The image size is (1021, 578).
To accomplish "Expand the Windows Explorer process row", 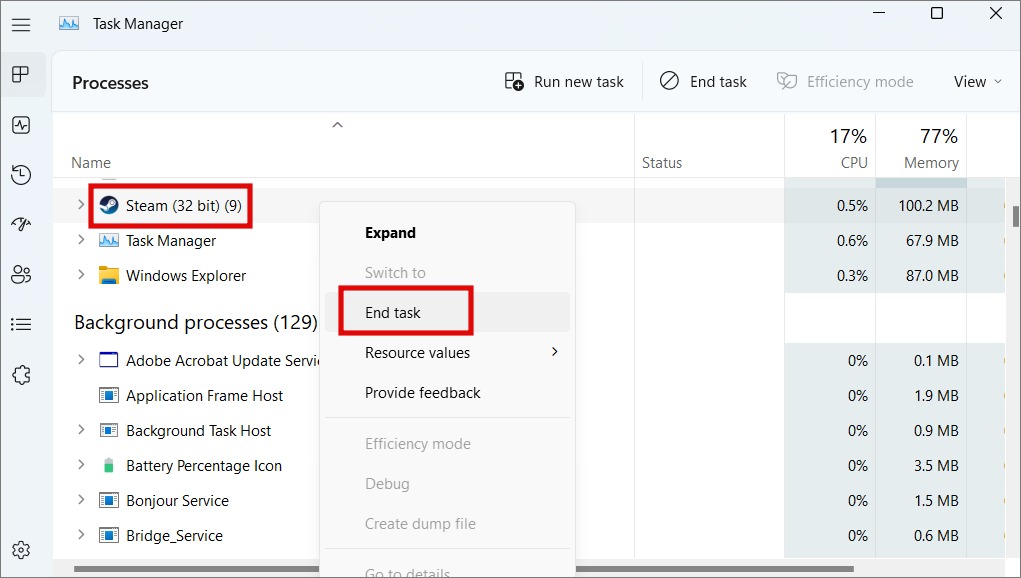I will 81,275.
